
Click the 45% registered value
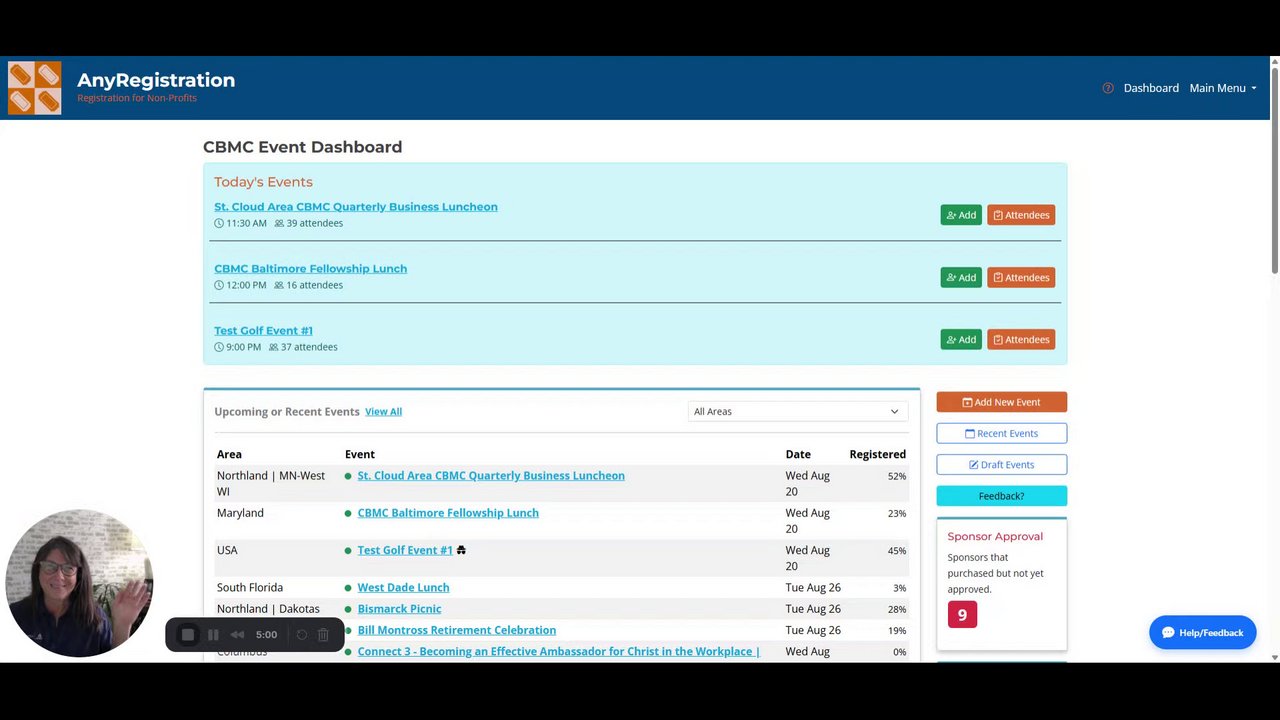[897, 551]
